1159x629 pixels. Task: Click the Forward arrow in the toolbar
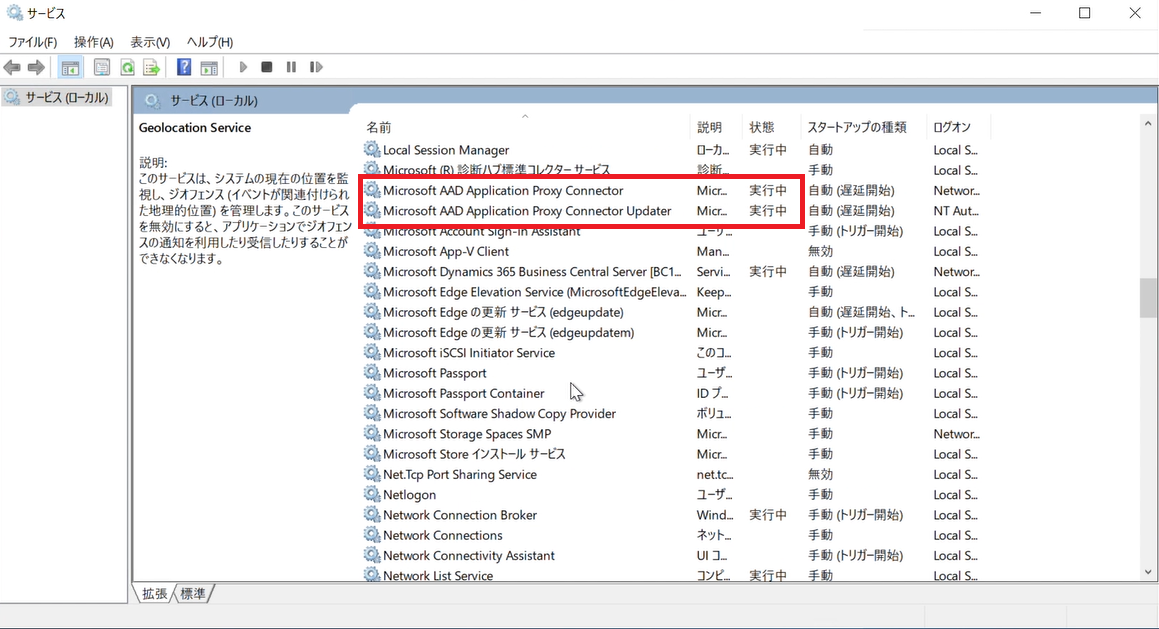point(36,67)
